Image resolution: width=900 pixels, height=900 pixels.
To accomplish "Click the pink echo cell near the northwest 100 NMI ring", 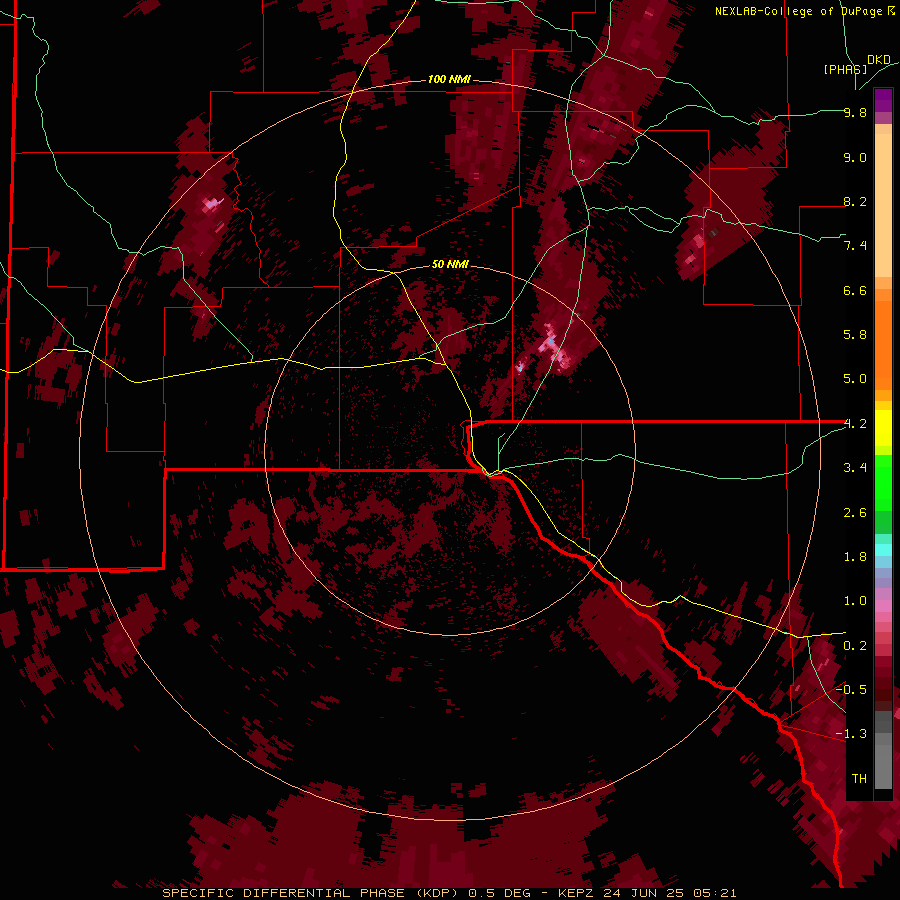I will click(x=212, y=204).
